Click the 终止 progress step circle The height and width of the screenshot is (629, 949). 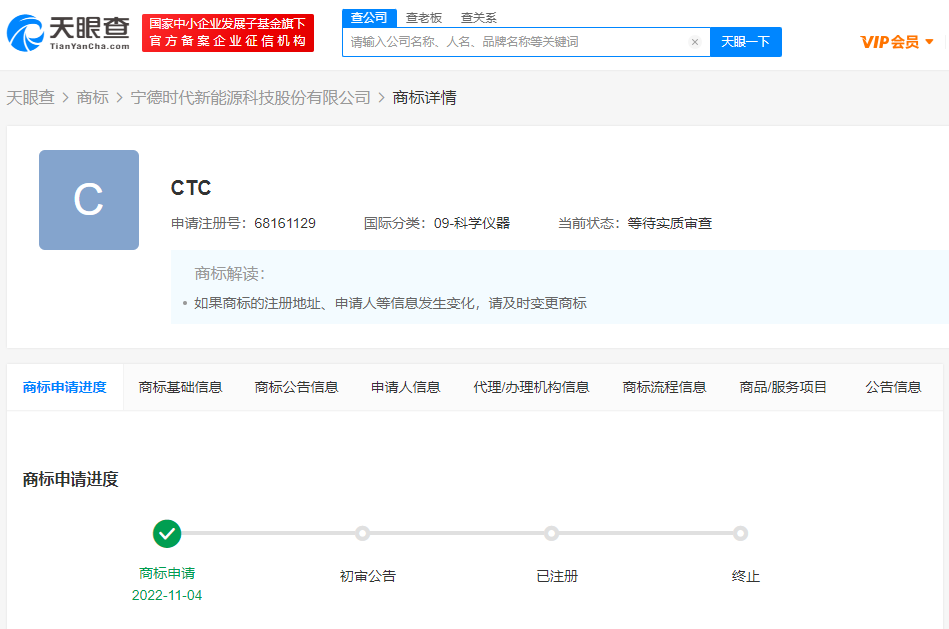[740, 533]
